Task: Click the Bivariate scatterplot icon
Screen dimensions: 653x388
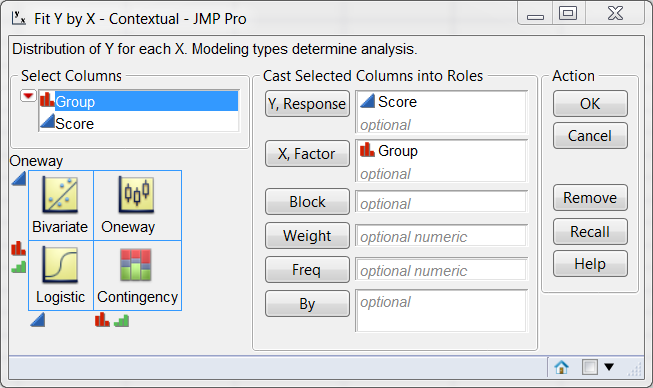Action: (60, 195)
